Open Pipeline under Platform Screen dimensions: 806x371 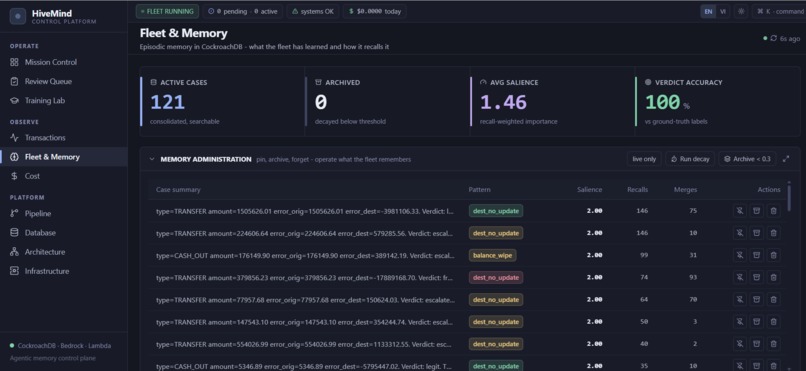64,213
